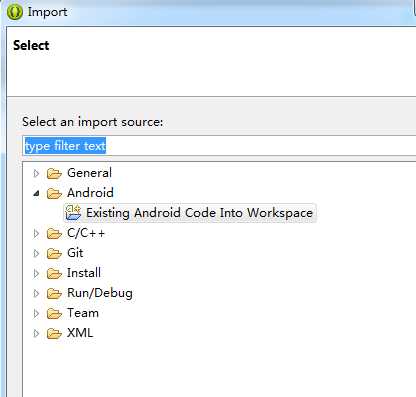Click the C/C++ folder icon
Viewport: 416px width, 397px height.
coord(54,233)
